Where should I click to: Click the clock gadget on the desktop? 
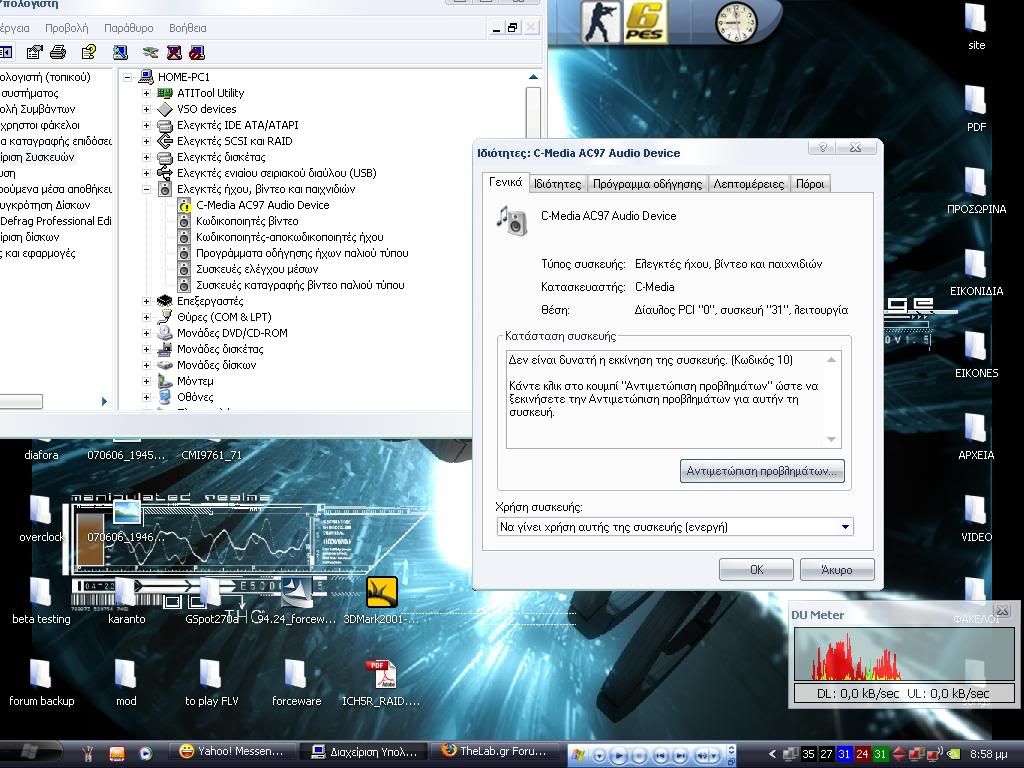(x=735, y=22)
